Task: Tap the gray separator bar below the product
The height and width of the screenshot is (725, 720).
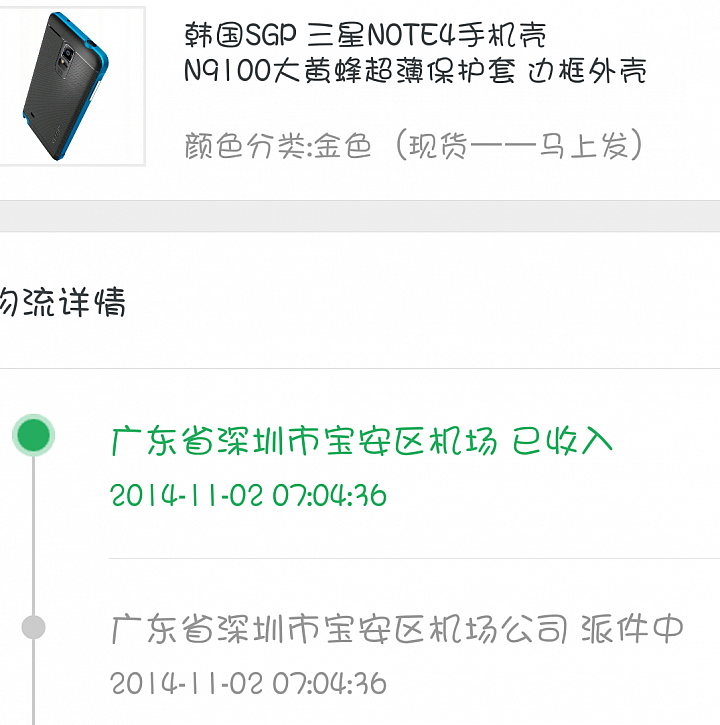Action: 360,216
